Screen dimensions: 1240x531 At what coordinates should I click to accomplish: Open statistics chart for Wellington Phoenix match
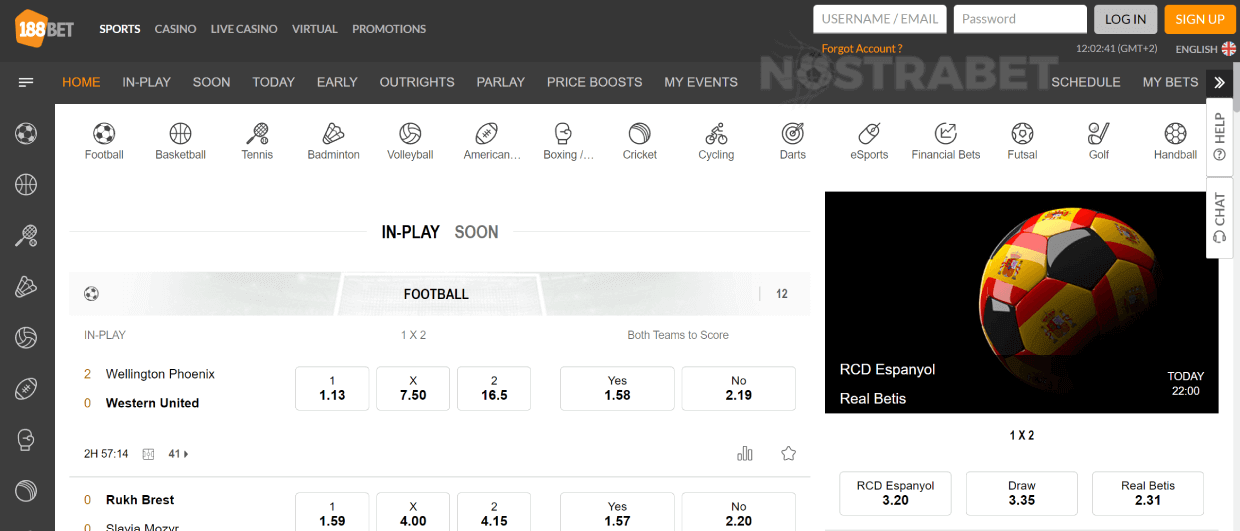pyautogui.click(x=745, y=453)
